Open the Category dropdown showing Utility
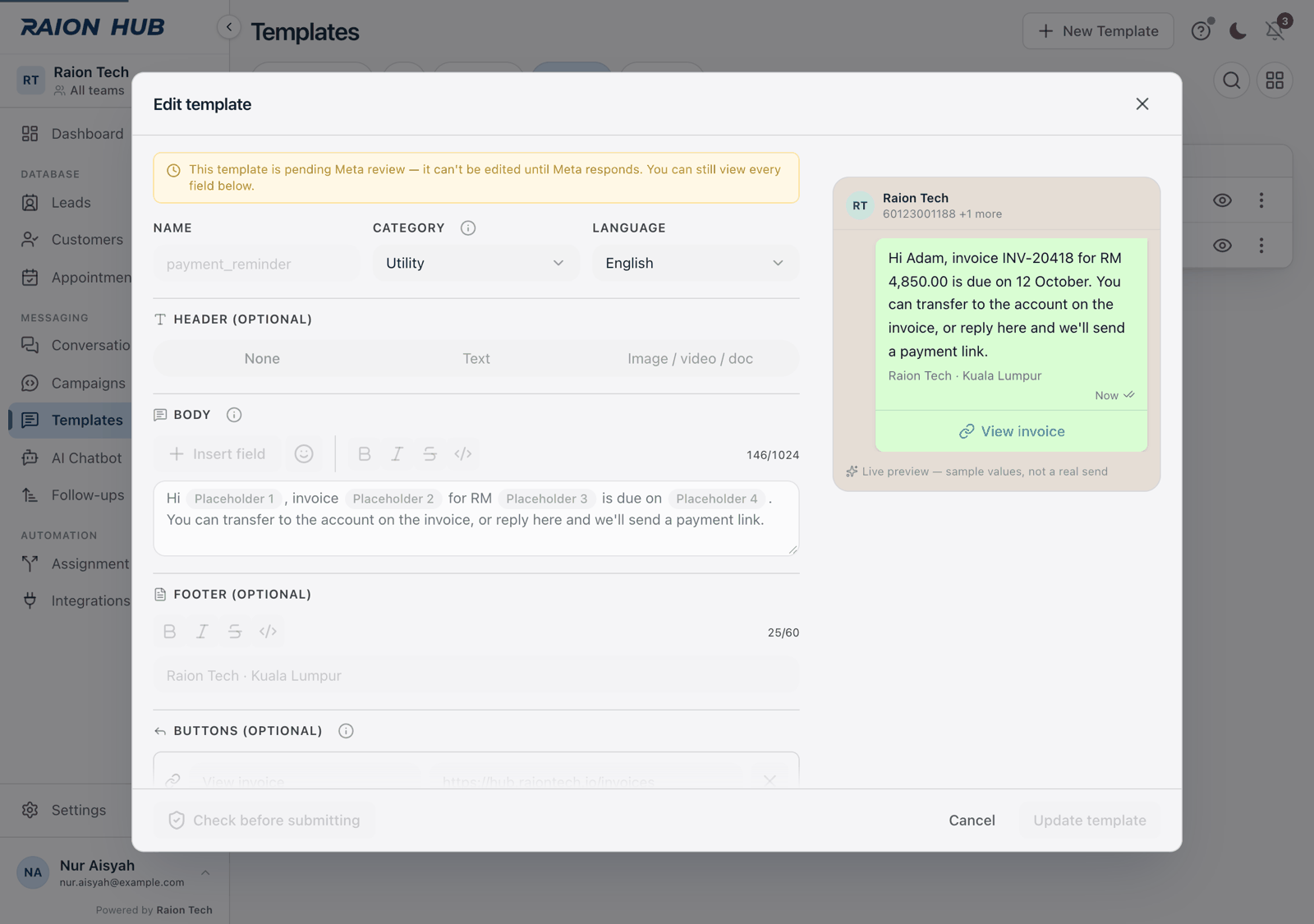1314x924 pixels. click(476, 263)
